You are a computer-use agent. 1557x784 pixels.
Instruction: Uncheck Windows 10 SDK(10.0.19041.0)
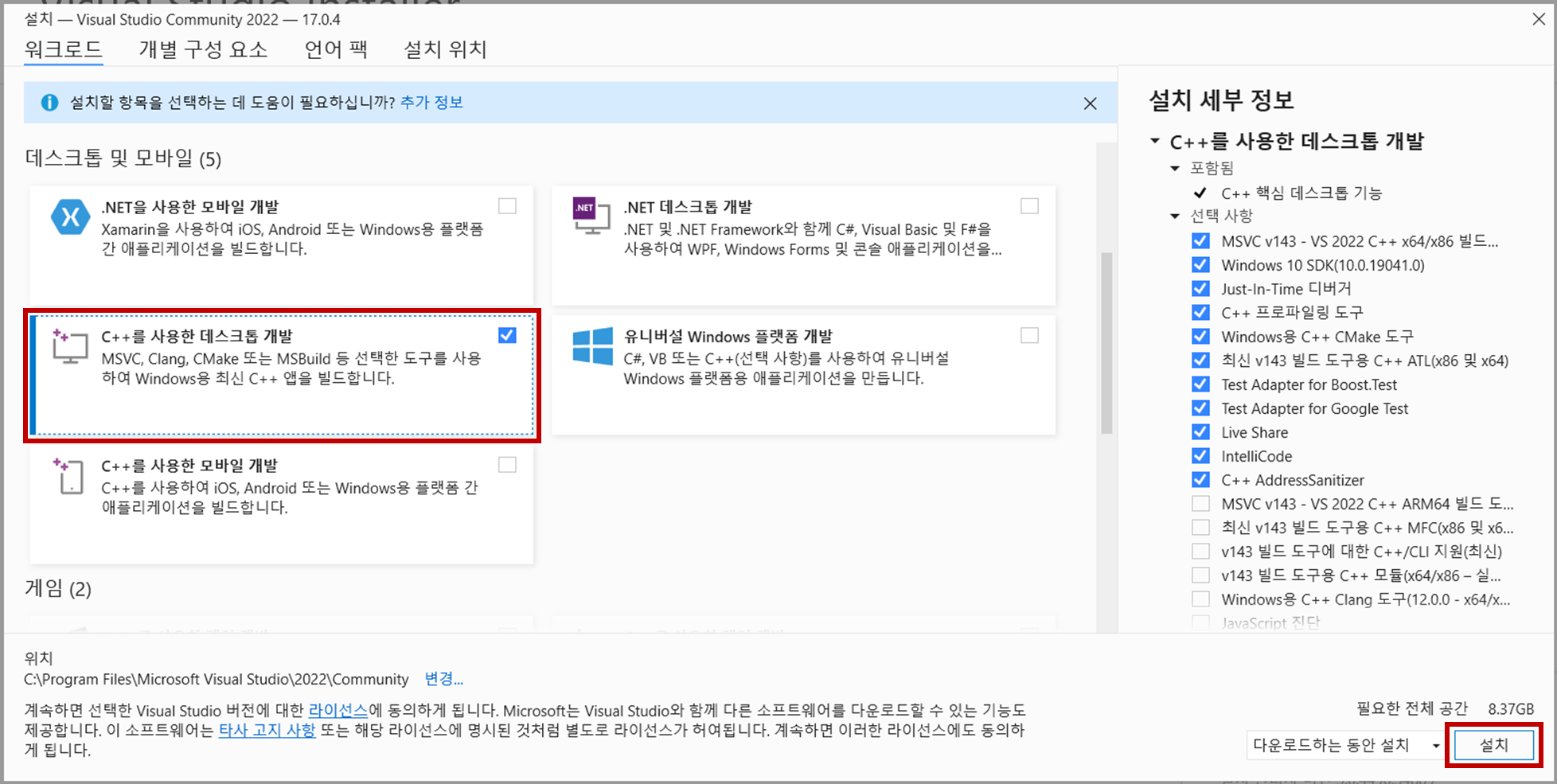(x=1200, y=264)
